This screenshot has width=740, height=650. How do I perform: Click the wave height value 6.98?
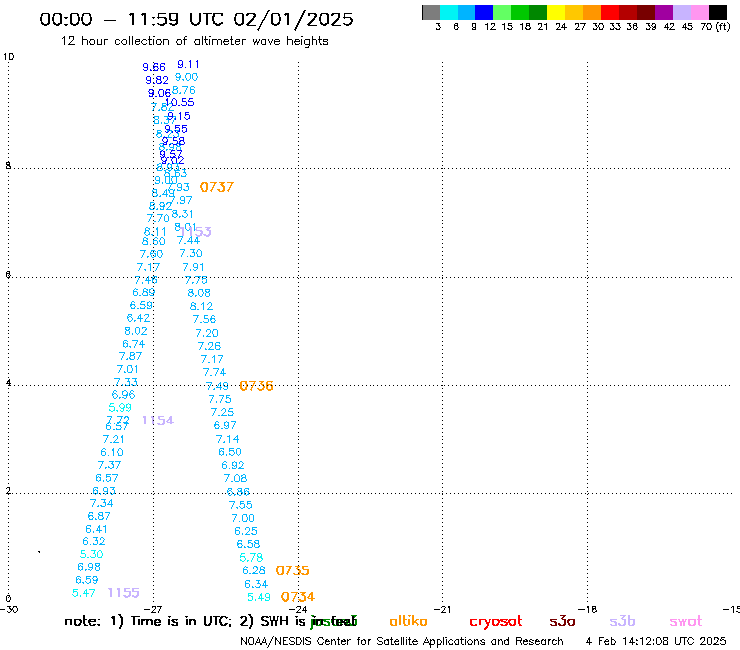[x=89, y=567]
